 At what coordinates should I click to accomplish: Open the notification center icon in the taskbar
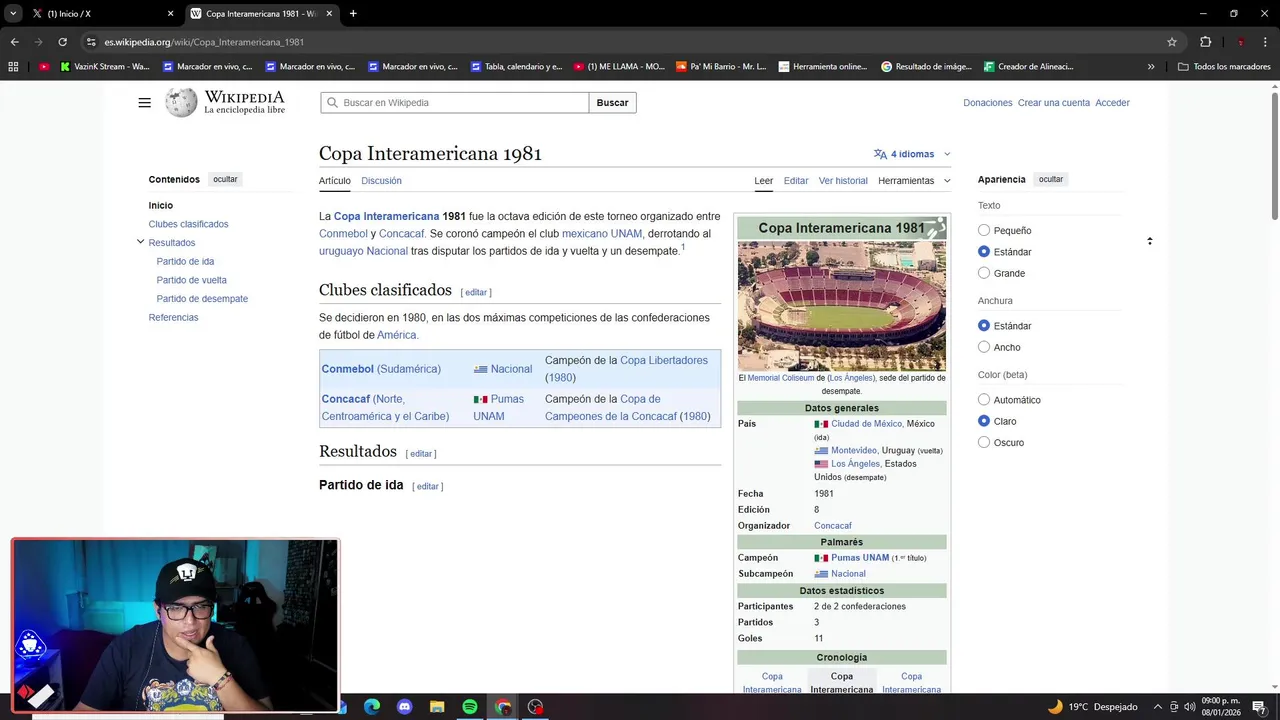(1259, 707)
